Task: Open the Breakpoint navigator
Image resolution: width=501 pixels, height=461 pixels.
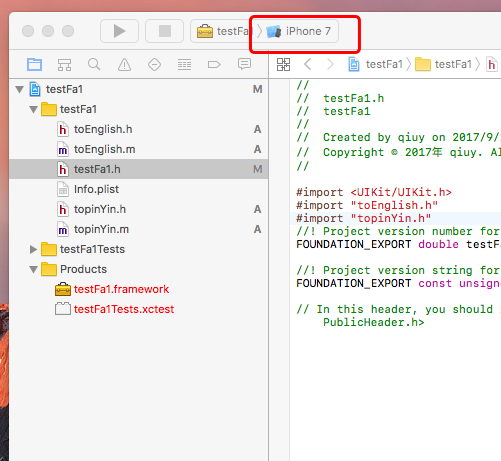Action: pos(214,64)
